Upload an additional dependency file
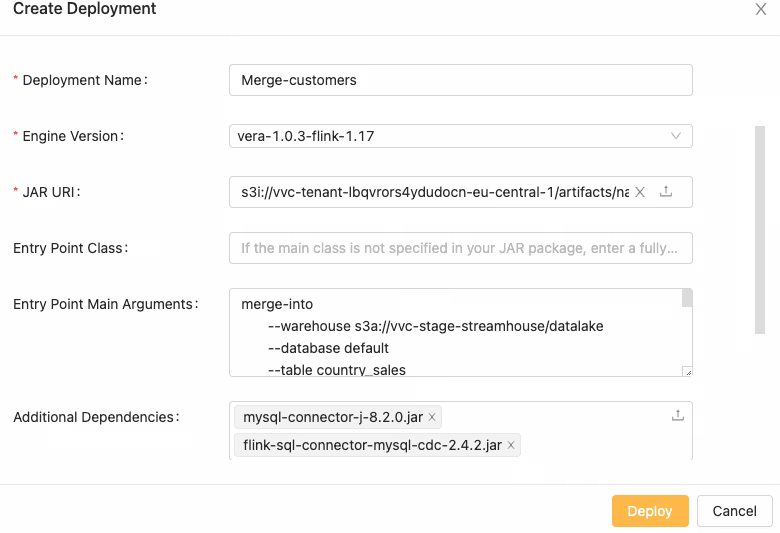 [678, 415]
